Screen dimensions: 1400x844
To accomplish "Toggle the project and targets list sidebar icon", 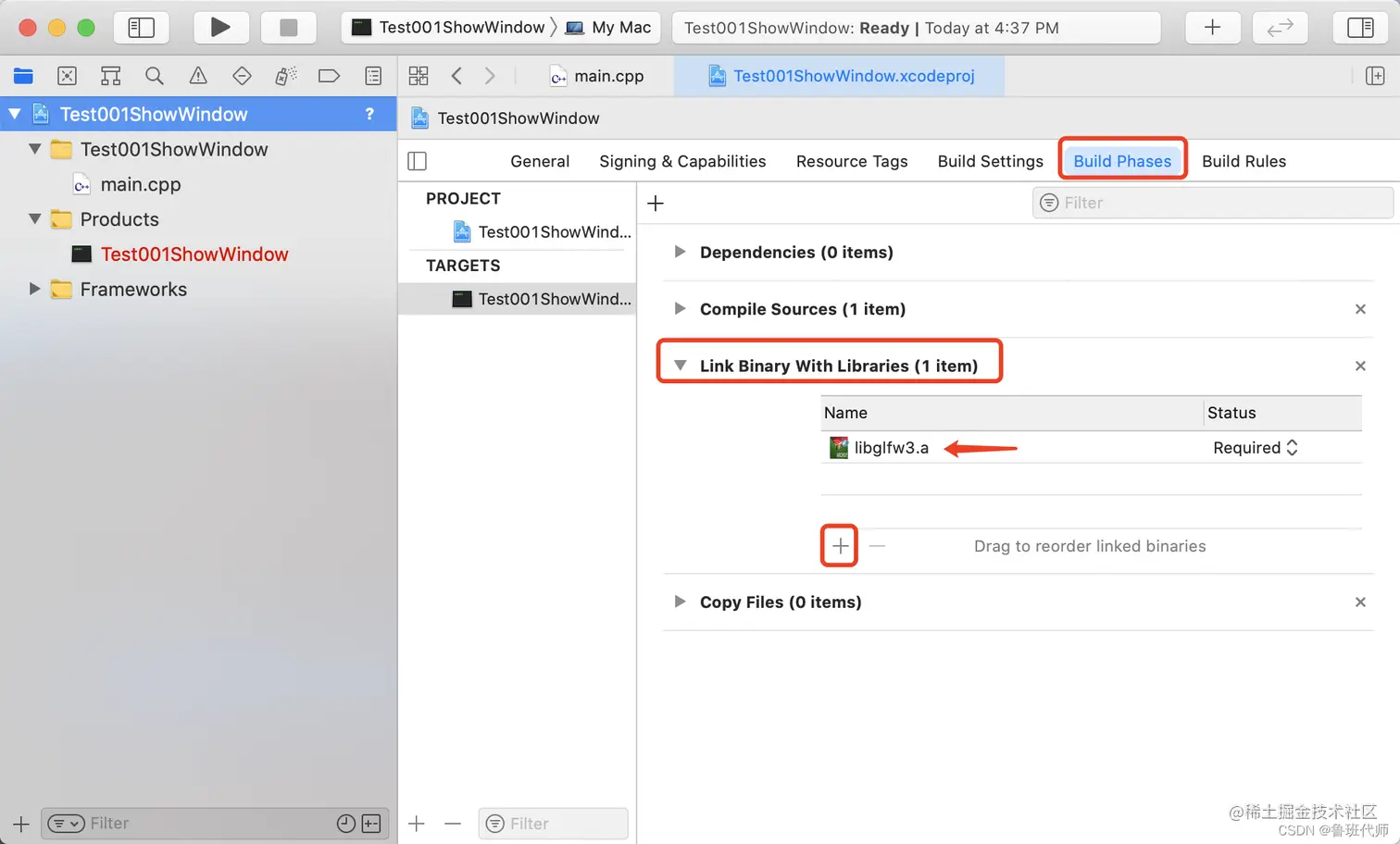I will 418,161.
